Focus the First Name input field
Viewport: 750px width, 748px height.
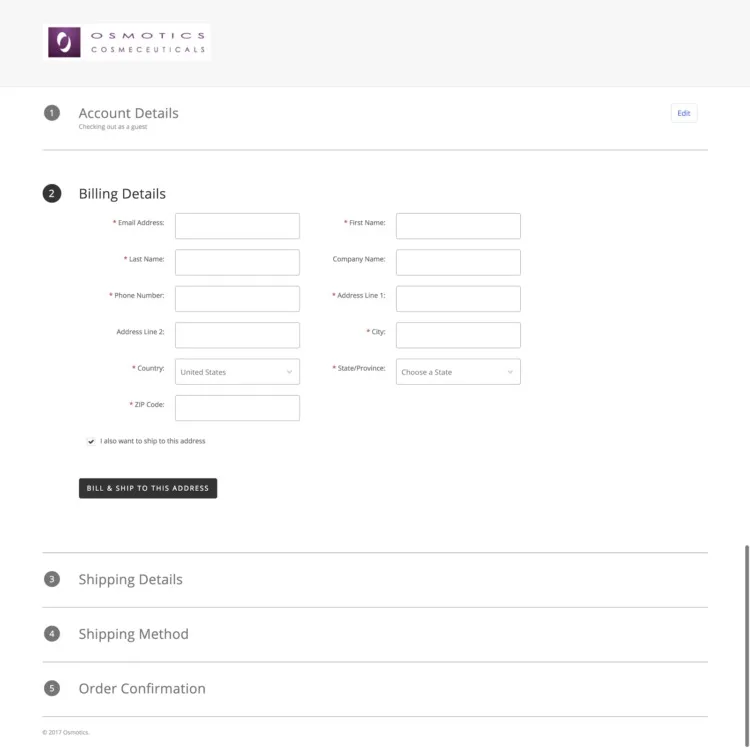pos(458,226)
